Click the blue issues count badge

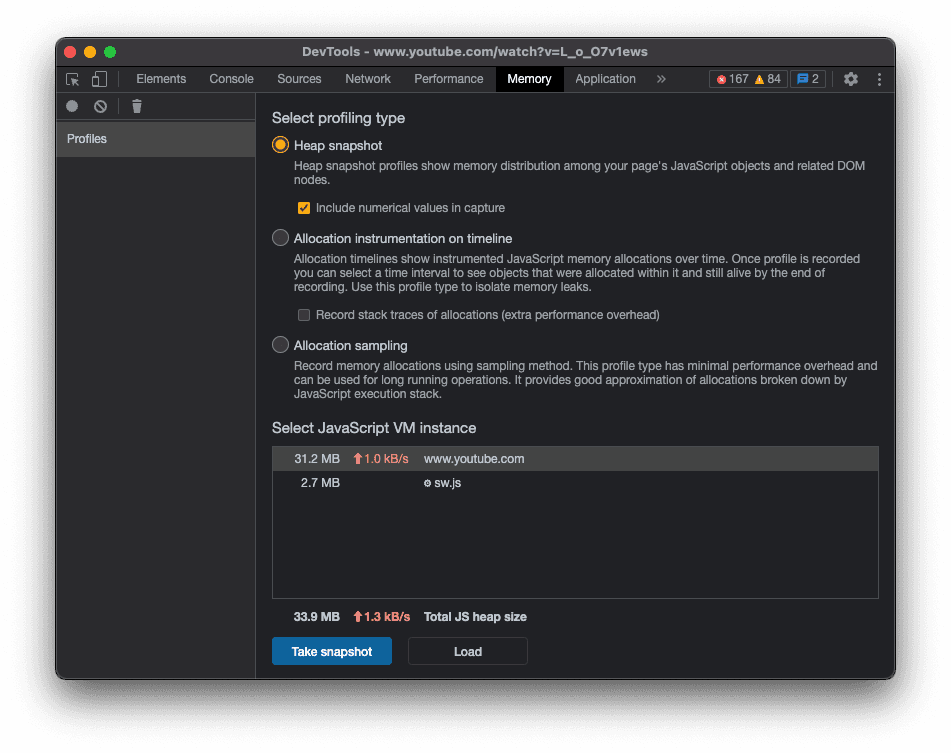click(x=807, y=79)
